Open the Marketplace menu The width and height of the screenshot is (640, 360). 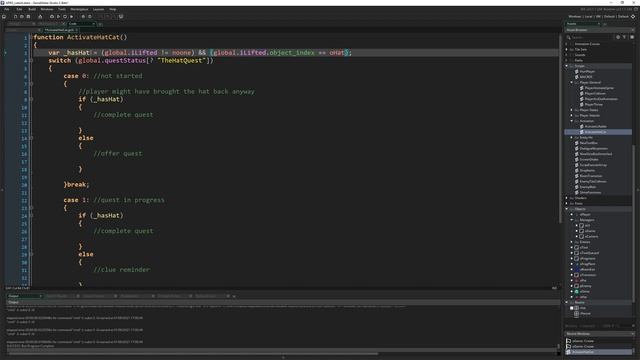point(79,9)
